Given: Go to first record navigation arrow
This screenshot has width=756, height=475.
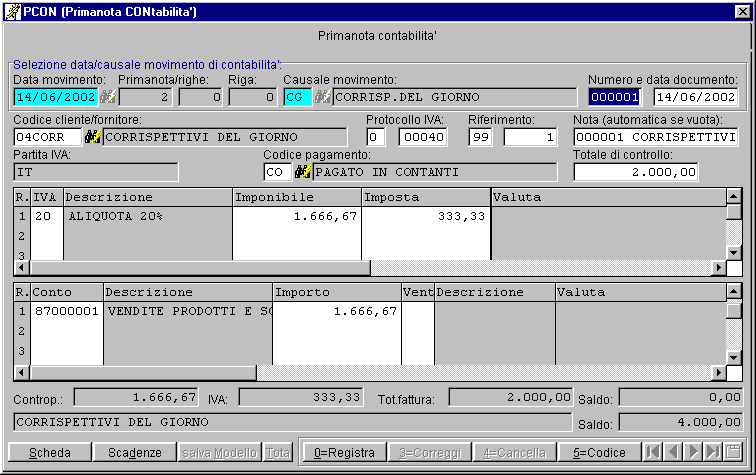Looking at the screenshot, I should (x=652, y=453).
